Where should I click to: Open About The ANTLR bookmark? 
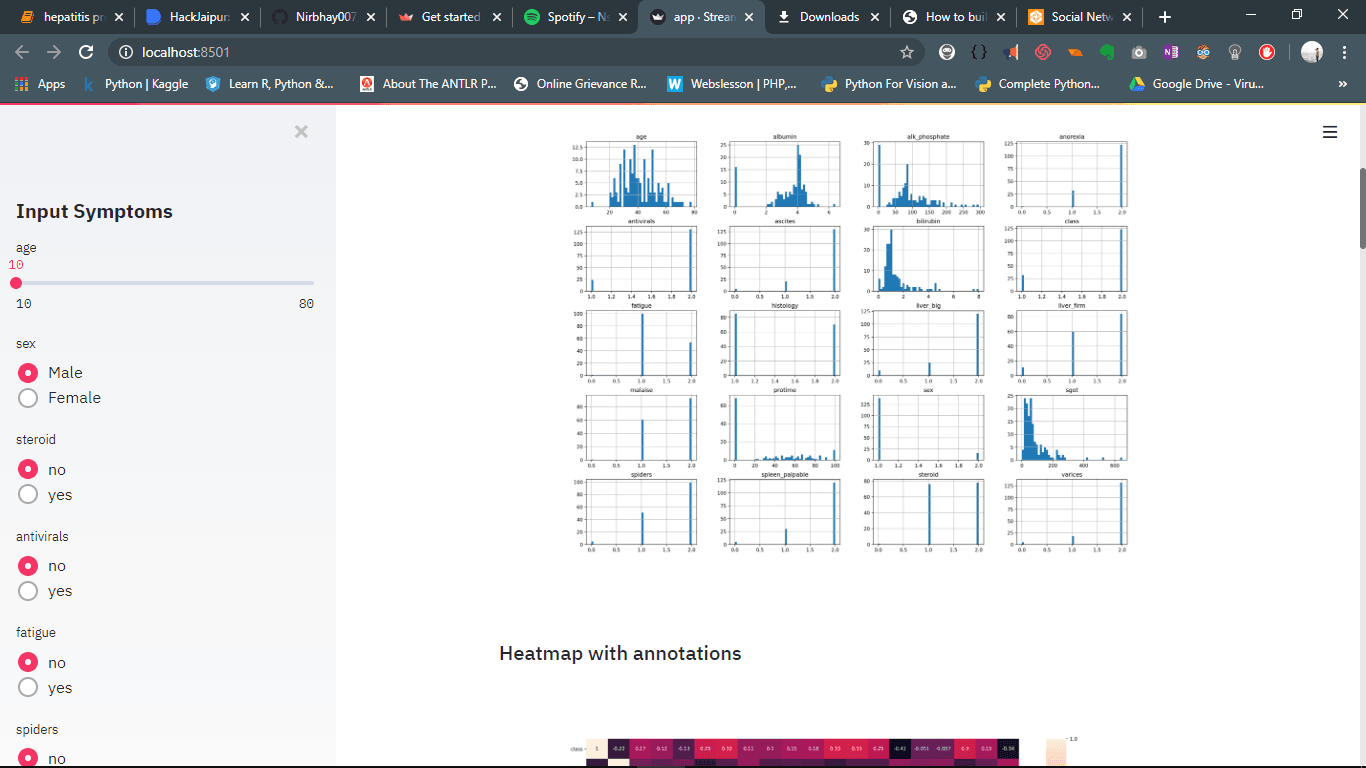tap(428, 84)
